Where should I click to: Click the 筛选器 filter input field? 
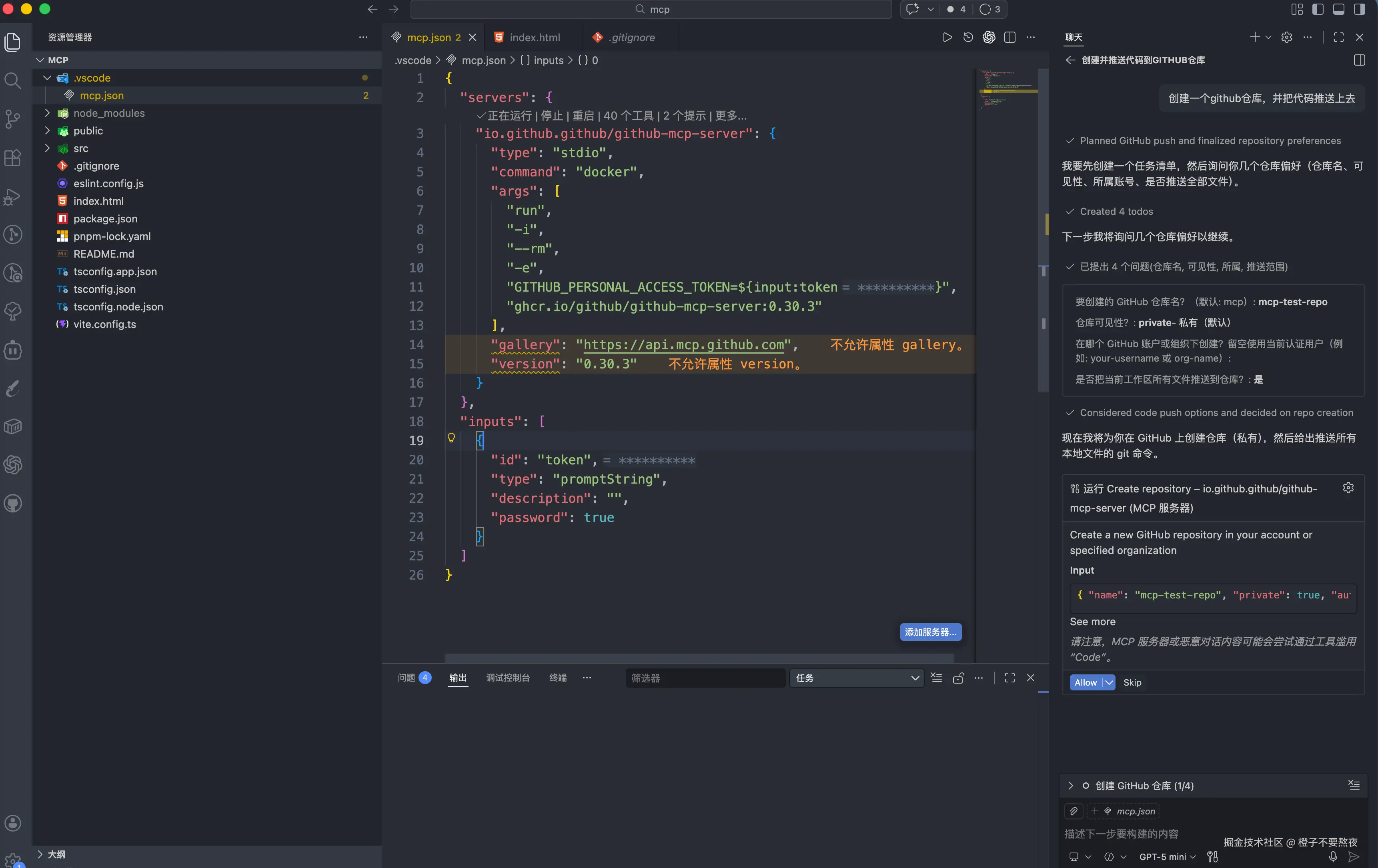705,678
